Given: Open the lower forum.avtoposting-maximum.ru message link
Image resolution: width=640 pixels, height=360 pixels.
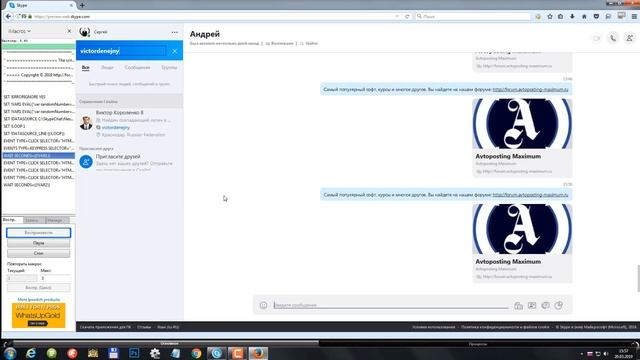Looking at the screenshot, I should [530, 195].
